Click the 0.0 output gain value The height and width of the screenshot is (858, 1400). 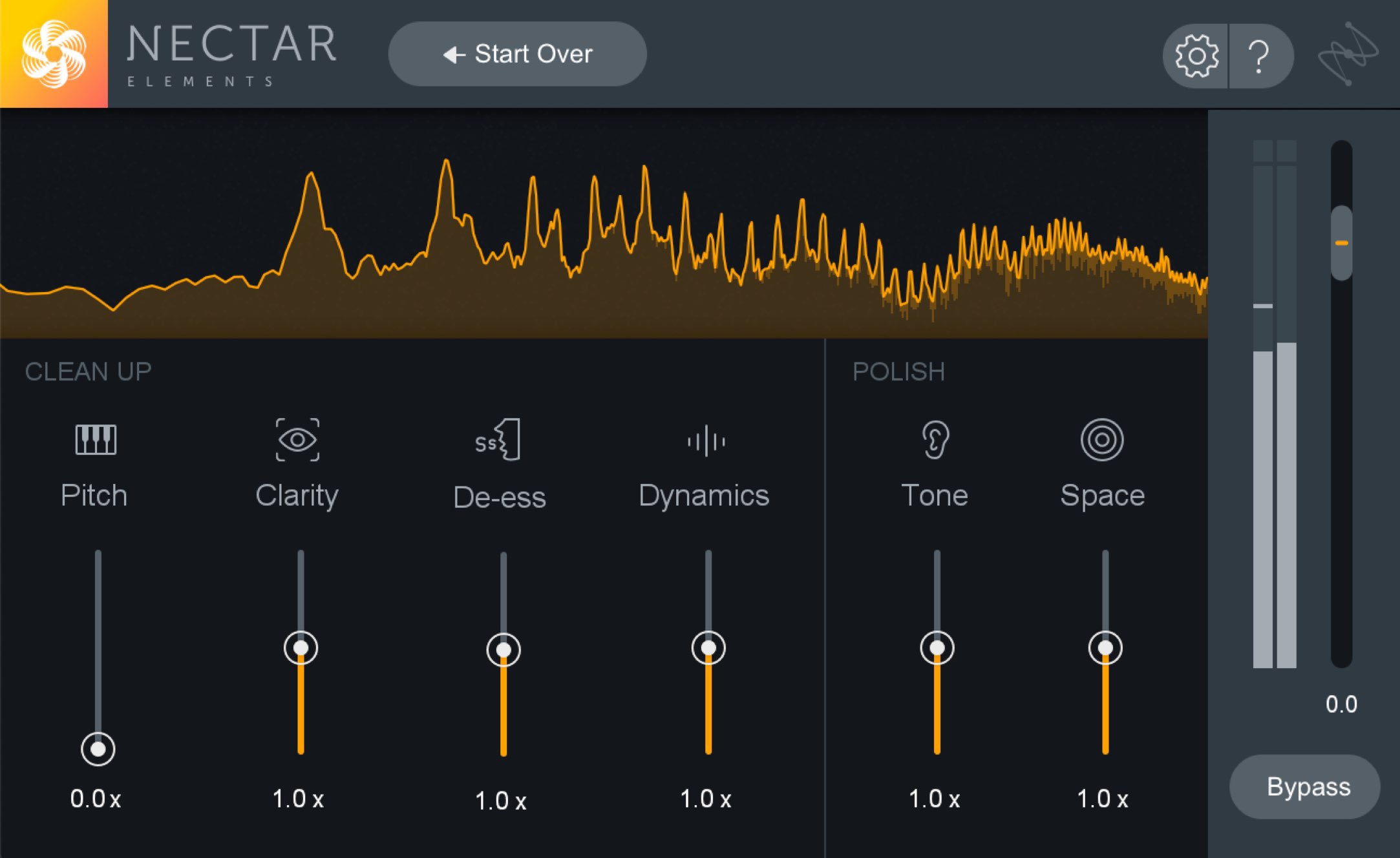(1341, 704)
